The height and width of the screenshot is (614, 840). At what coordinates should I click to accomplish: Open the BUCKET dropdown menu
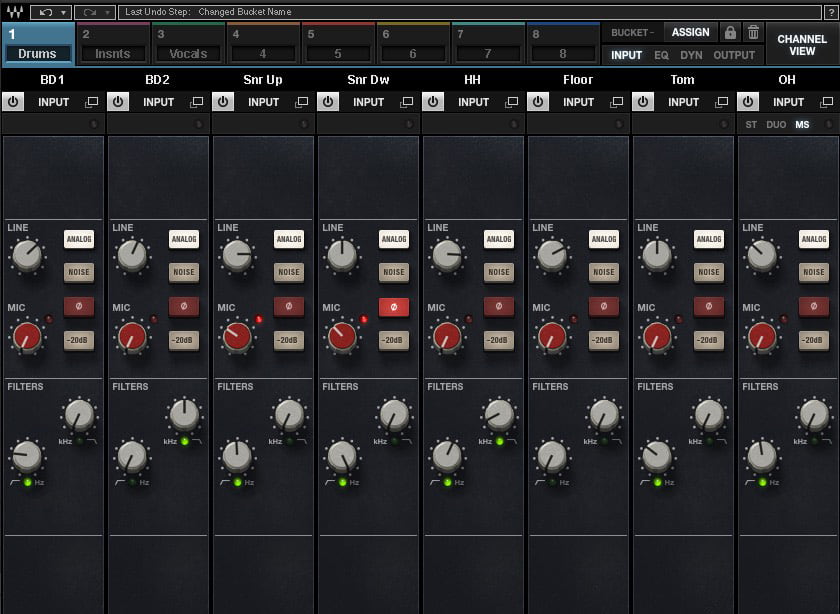634,32
